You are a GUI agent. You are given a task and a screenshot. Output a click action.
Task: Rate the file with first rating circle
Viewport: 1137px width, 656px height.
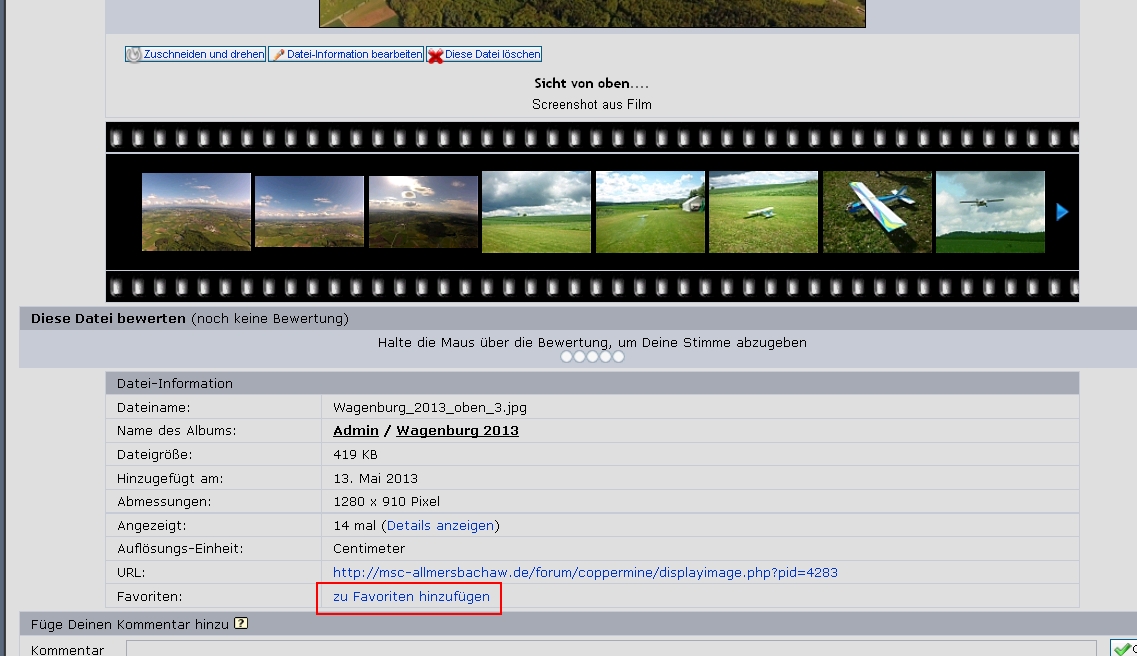click(x=567, y=357)
